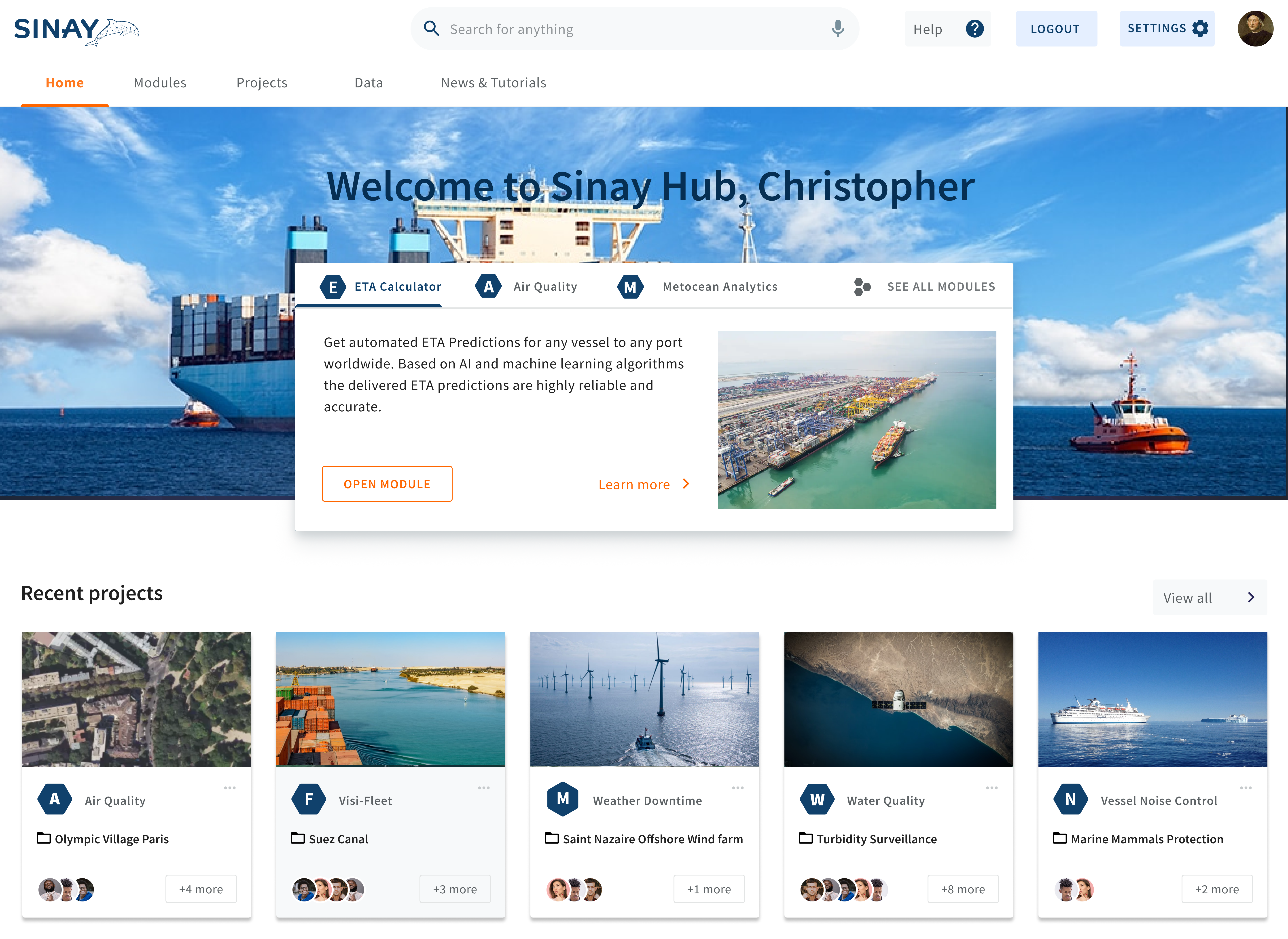Click the Help text label
This screenshot has width=1288, height=939.
(928, 29)
